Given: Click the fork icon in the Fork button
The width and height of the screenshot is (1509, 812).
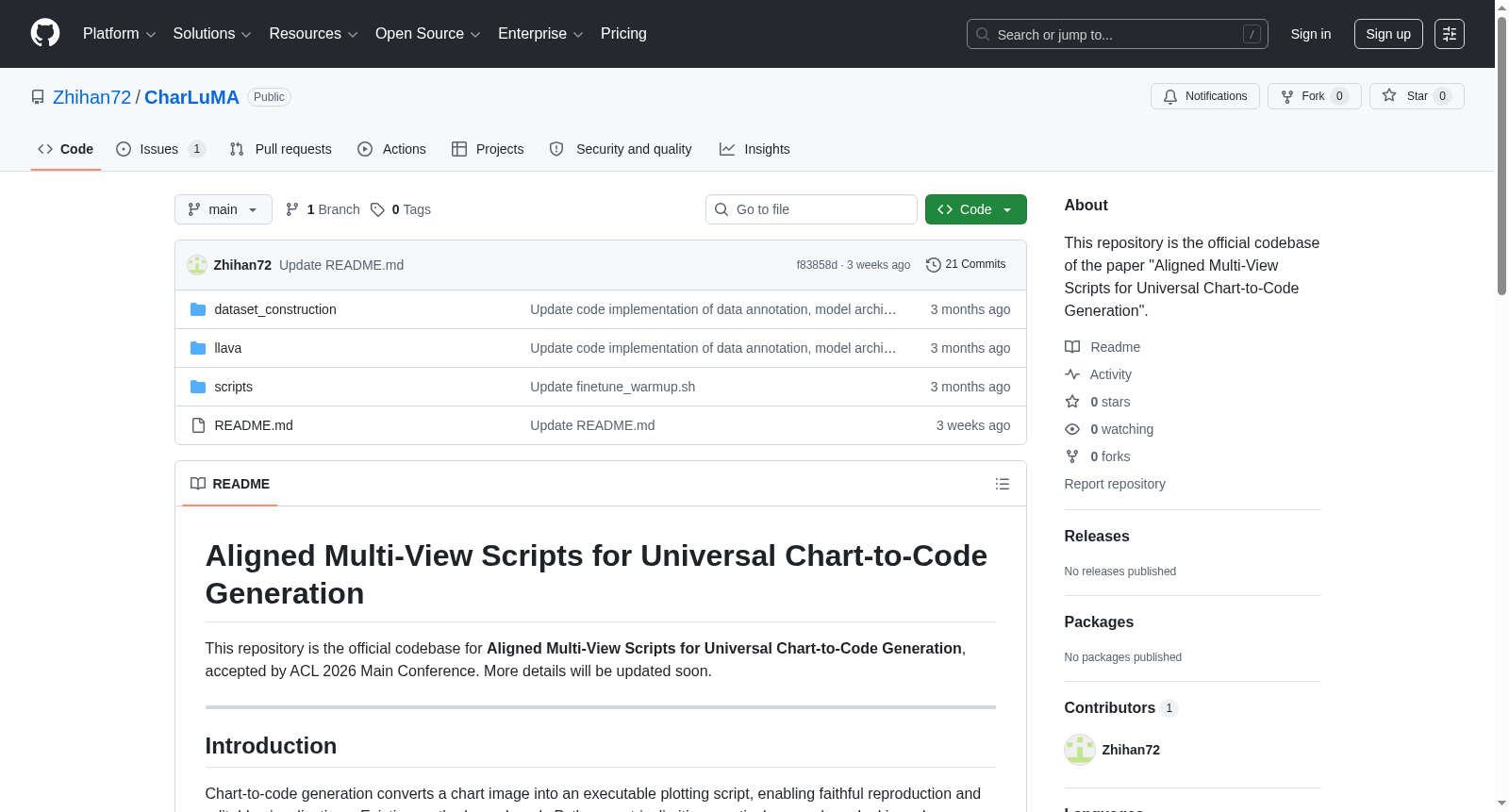Looking at the screenshot, I should 1287,96.
